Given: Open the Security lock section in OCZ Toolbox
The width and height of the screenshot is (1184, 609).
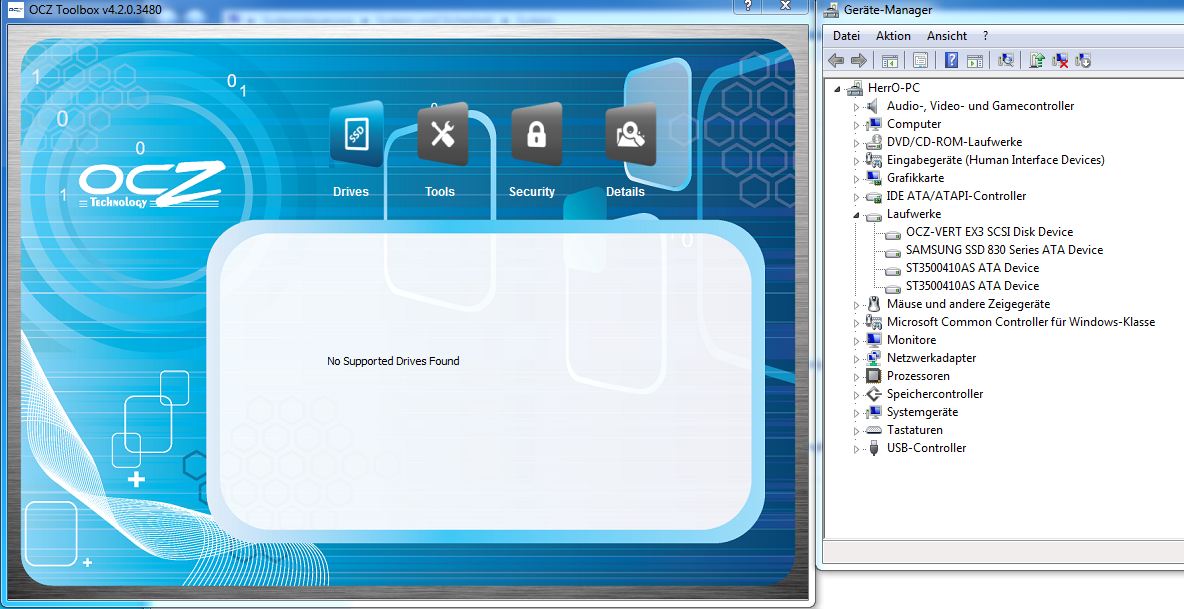Looking at the screenshot, I should pos(536,135).
